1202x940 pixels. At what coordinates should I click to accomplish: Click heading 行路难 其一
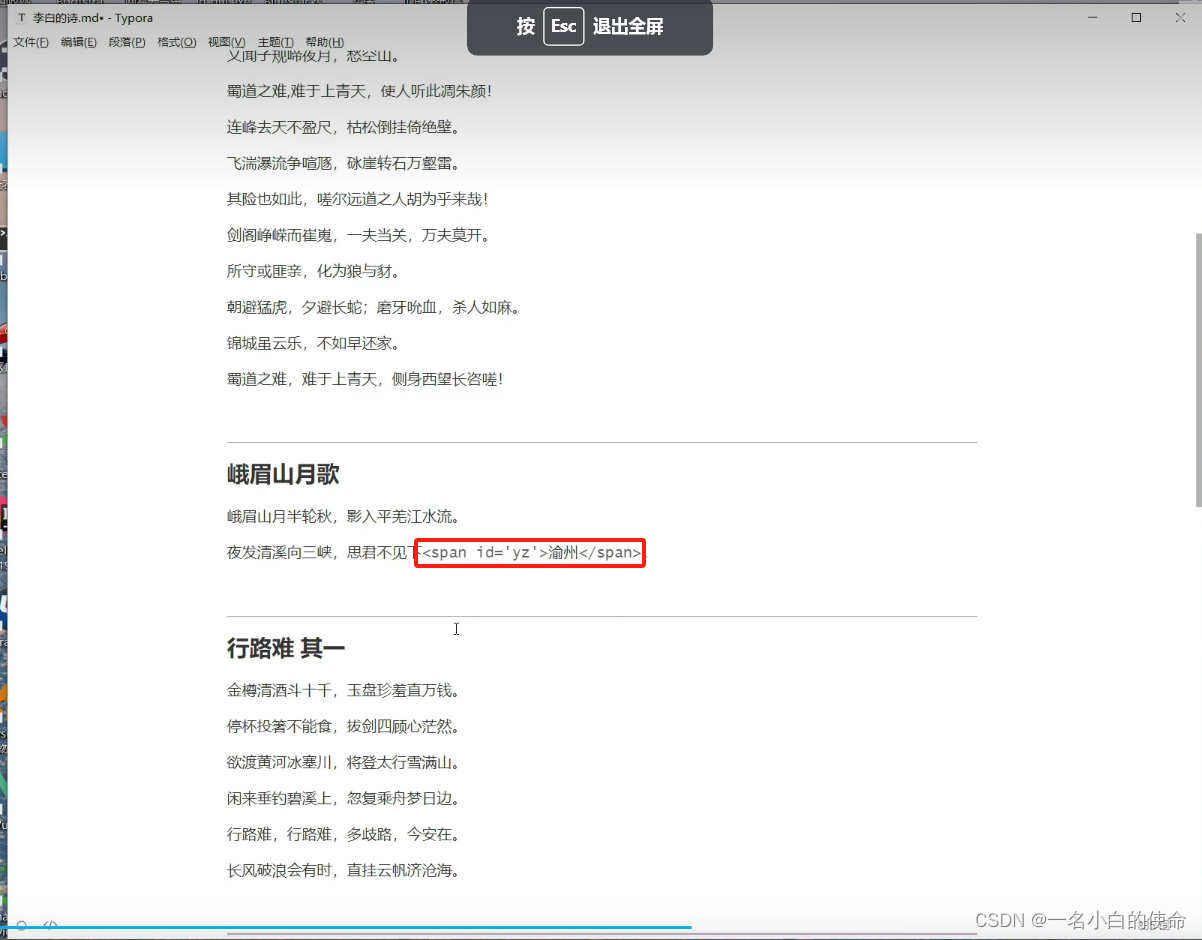(287, 648)
